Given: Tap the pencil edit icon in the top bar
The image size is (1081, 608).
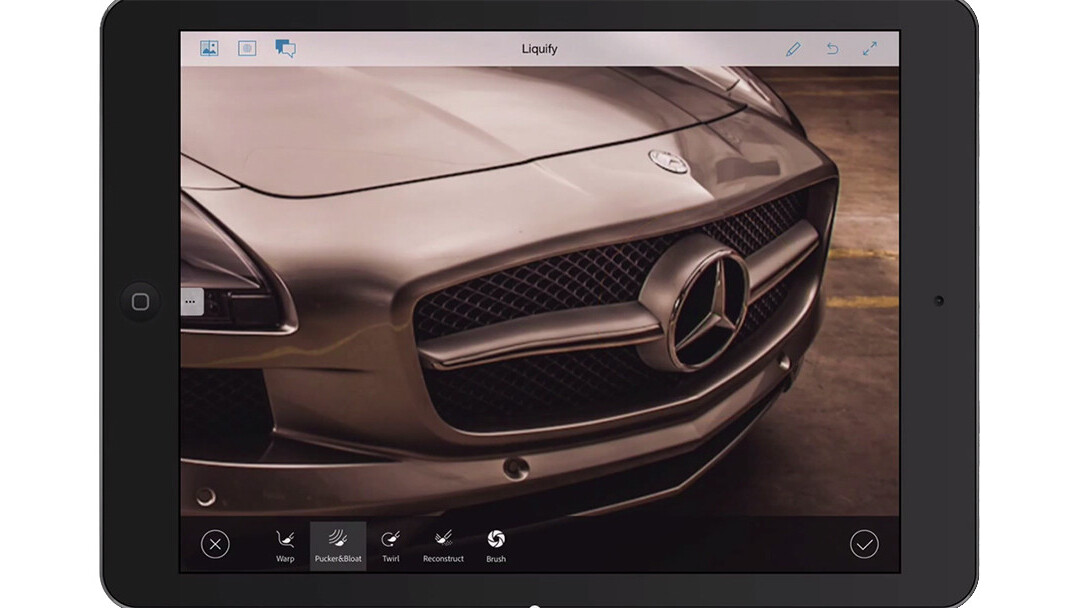Looking at the screenshot, I should point(793,49).
